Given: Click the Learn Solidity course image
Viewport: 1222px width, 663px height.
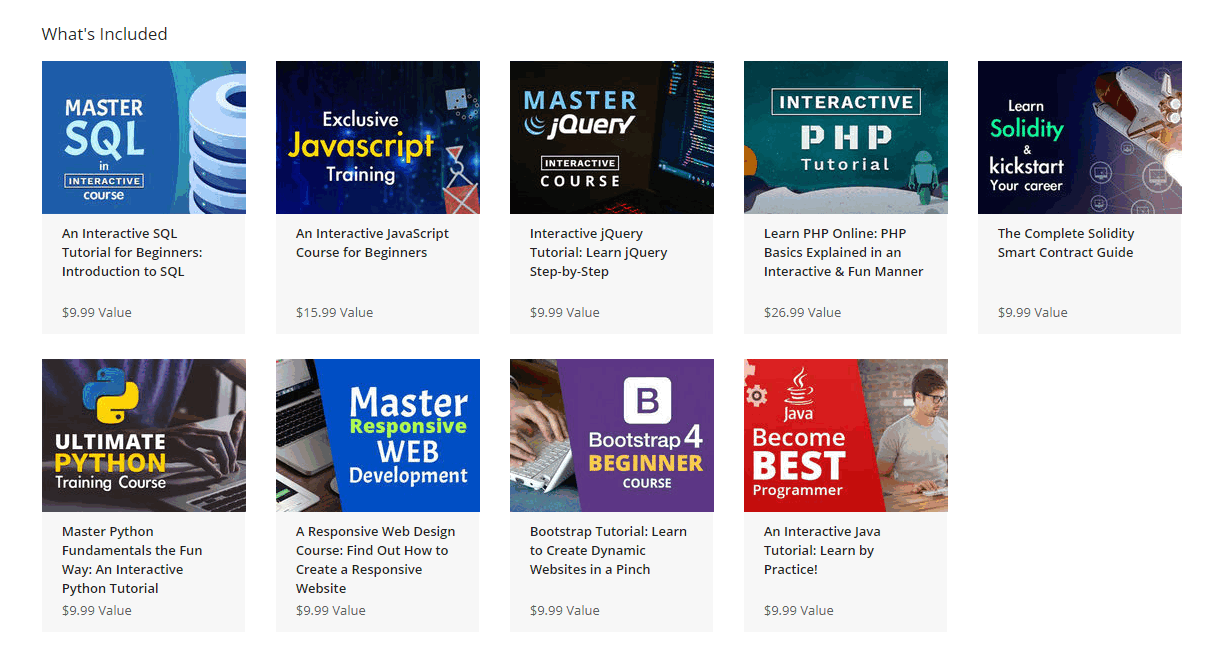Looking at the screenshot, I should [x=1079, y=137].
